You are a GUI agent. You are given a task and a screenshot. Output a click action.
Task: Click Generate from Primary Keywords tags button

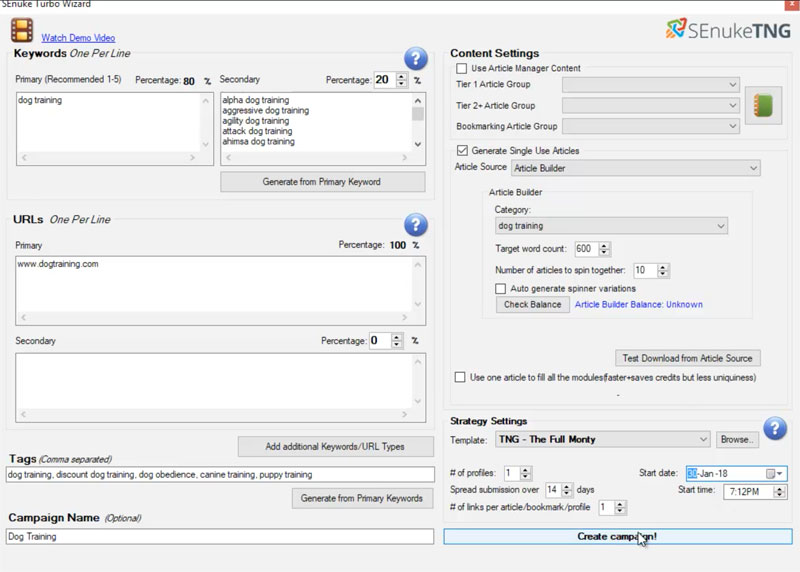(x=362, y=498)
